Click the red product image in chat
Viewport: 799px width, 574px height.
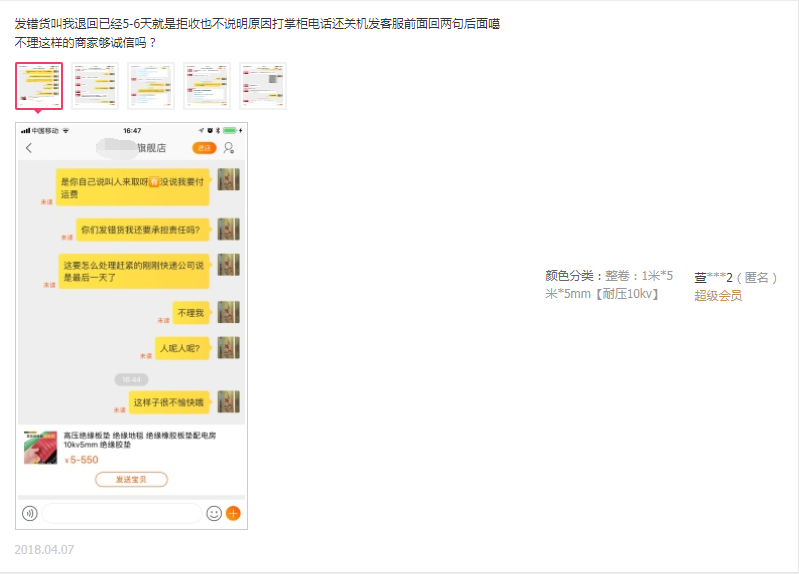(x=41, y=447)
